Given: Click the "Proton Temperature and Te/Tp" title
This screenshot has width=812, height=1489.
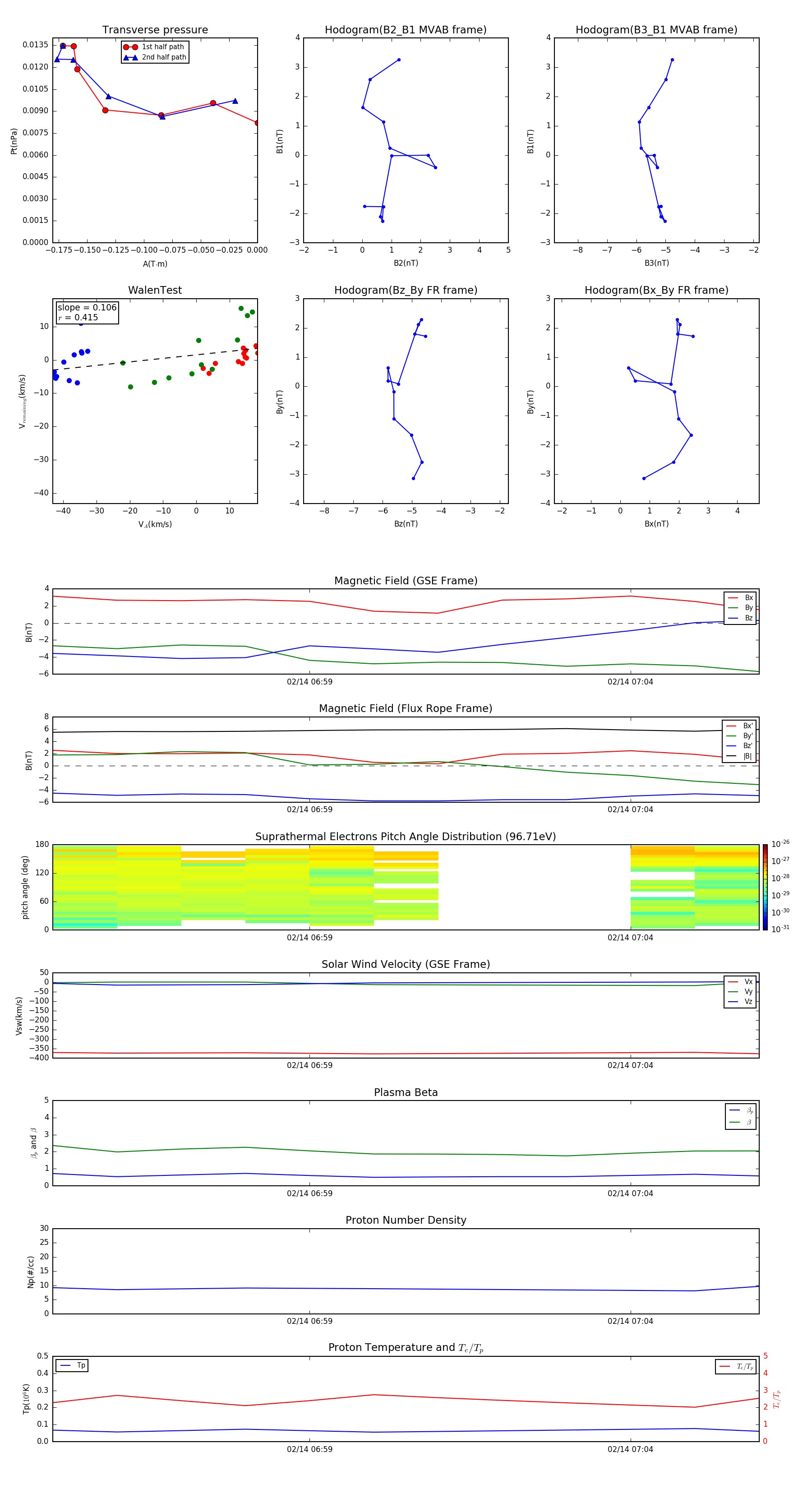Looking at the screenshot, I should point(406,1348).
